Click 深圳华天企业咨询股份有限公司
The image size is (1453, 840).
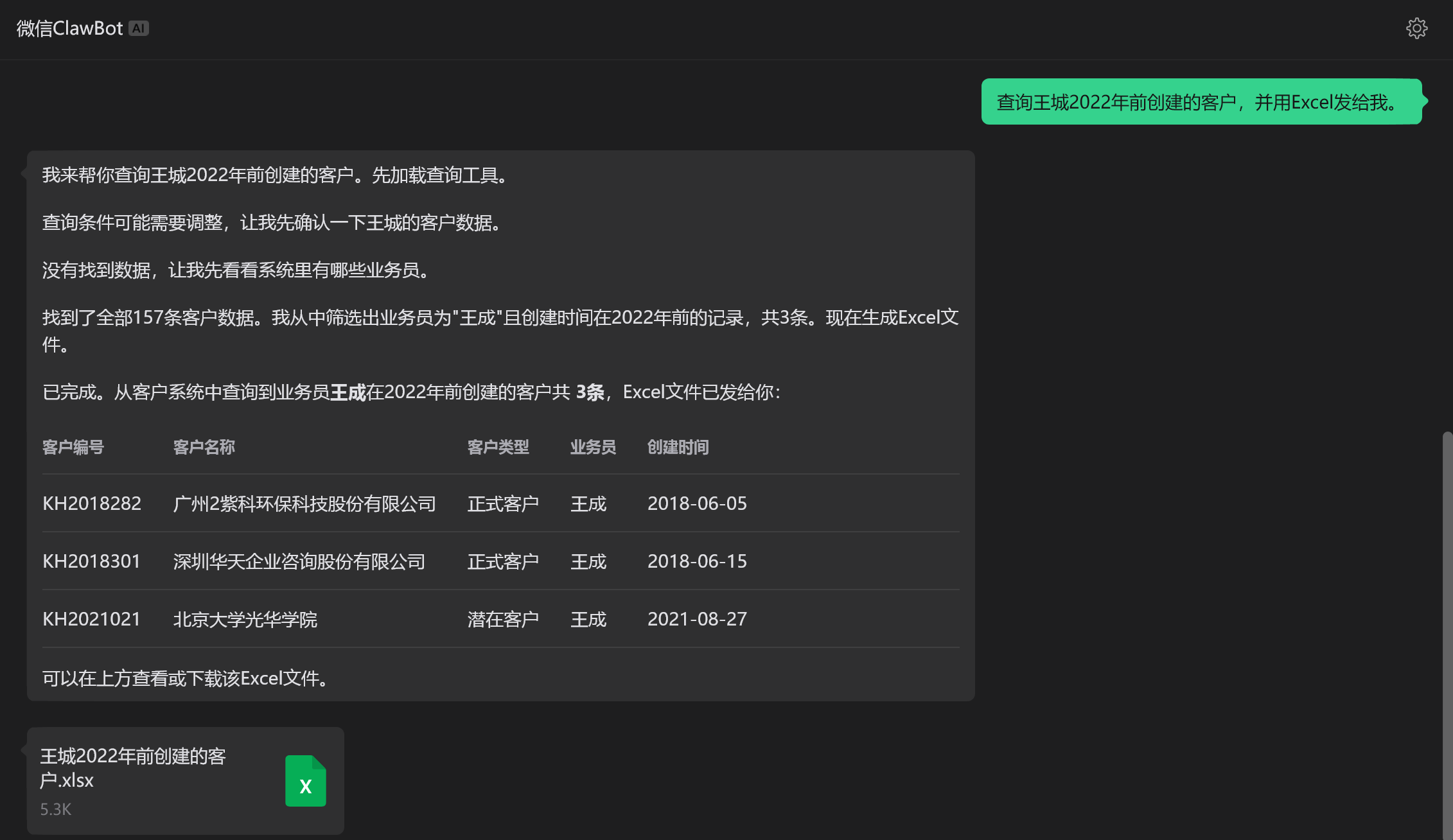[299, 561]
